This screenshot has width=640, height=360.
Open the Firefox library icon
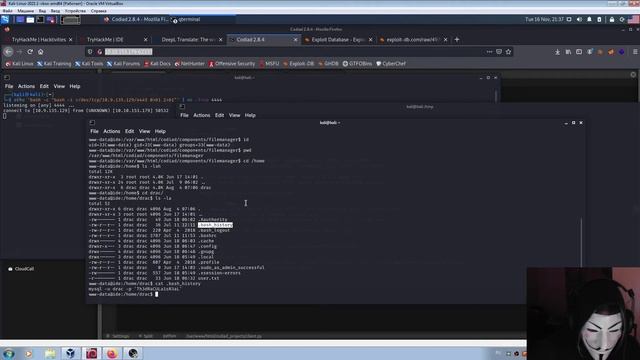tap(568, 52)
